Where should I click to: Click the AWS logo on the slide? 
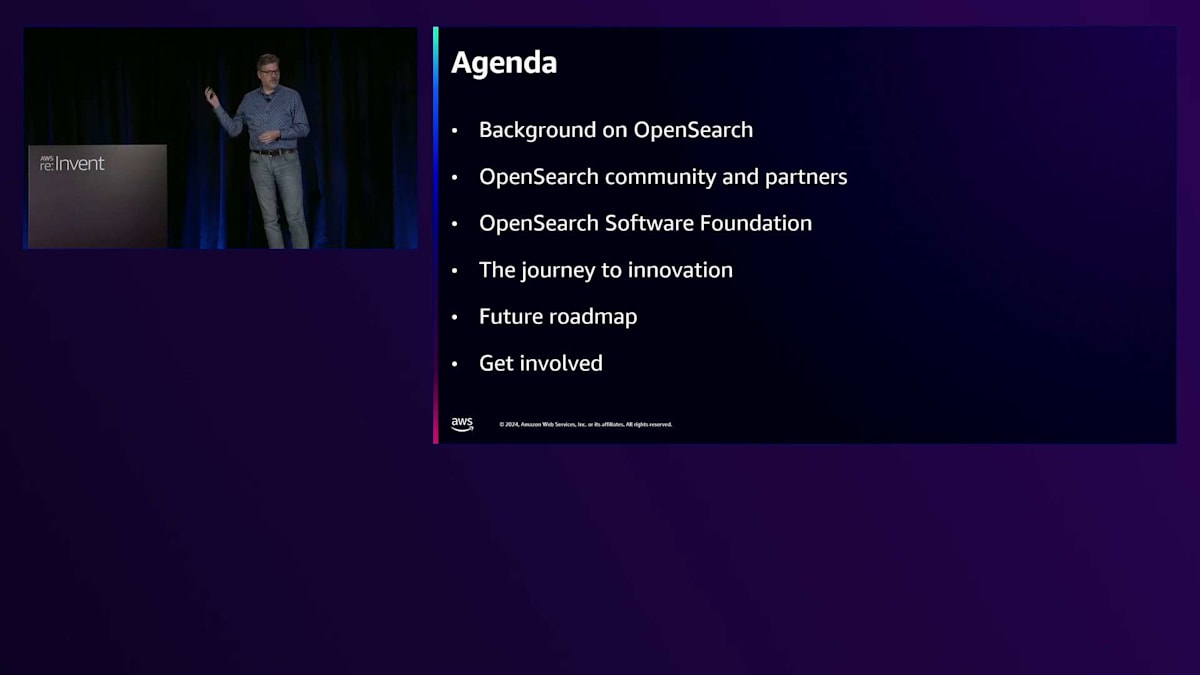(x=462, y=424)
